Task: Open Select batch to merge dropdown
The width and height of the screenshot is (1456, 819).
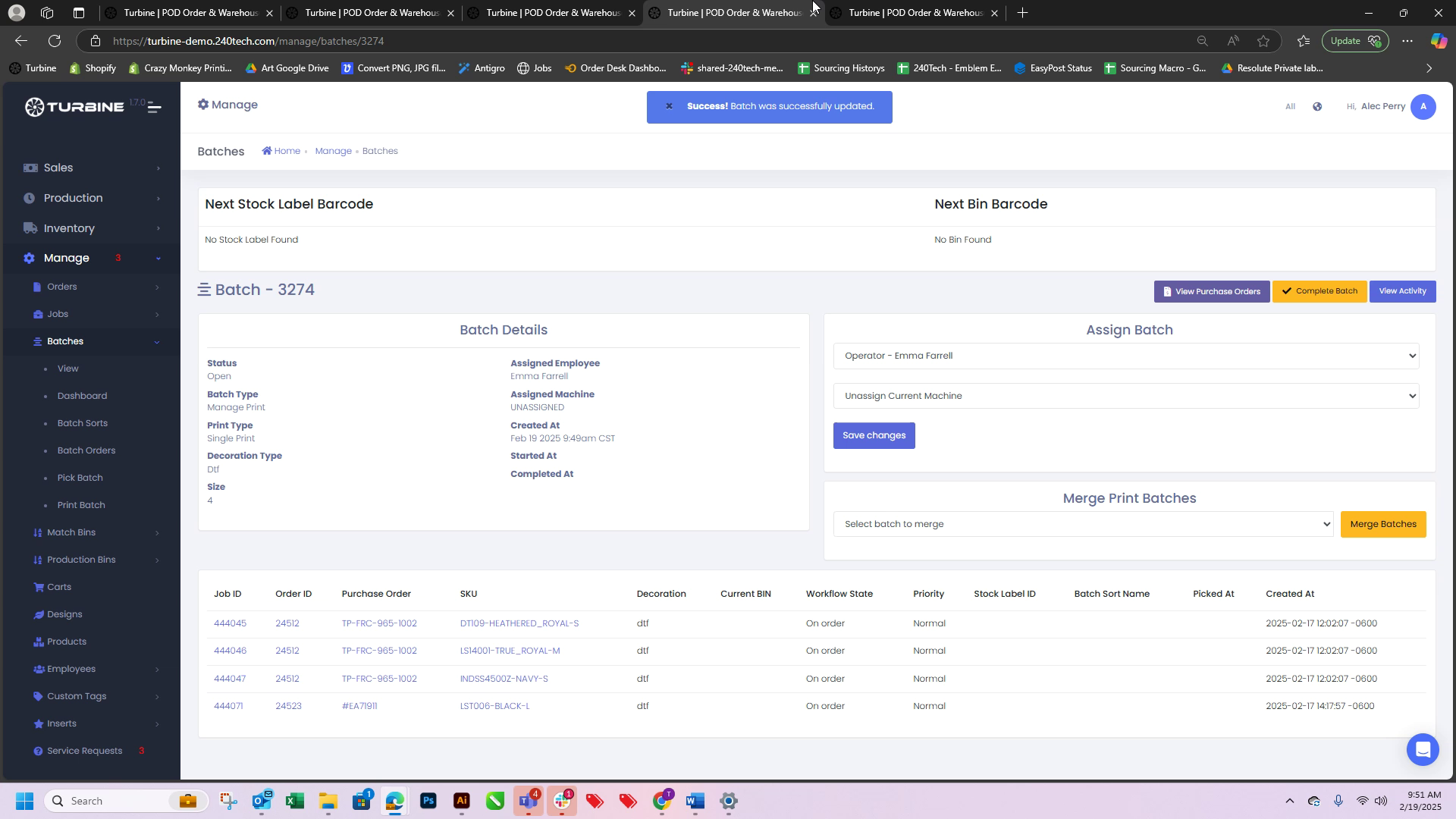Action: (1082, 524)
